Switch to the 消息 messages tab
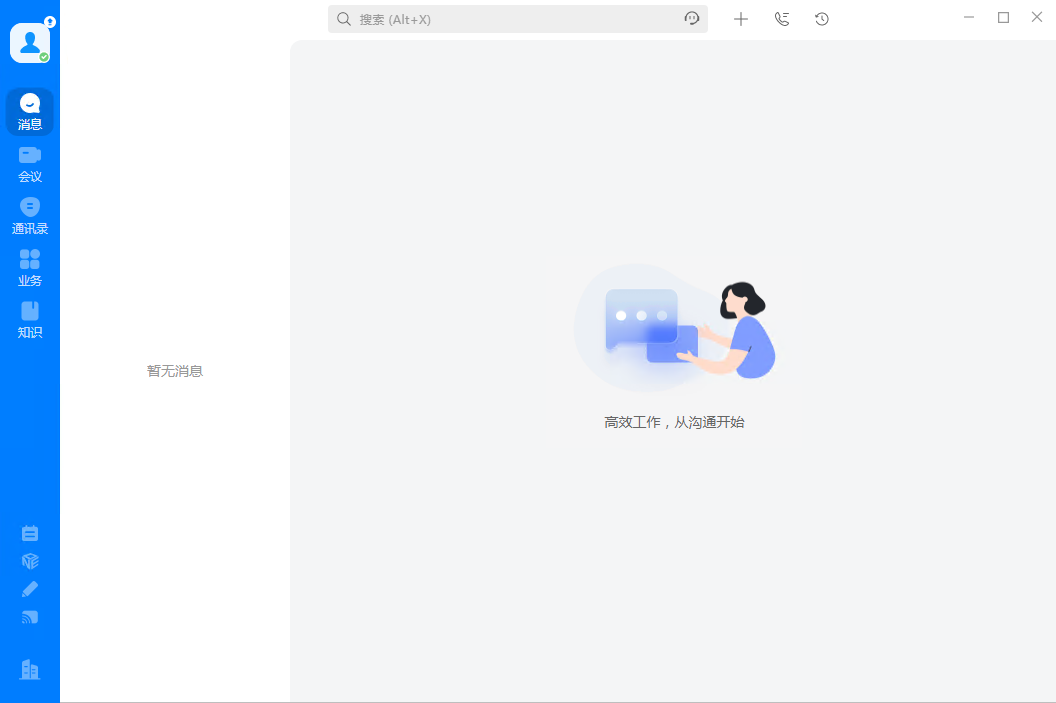 (x=30, y=111)
